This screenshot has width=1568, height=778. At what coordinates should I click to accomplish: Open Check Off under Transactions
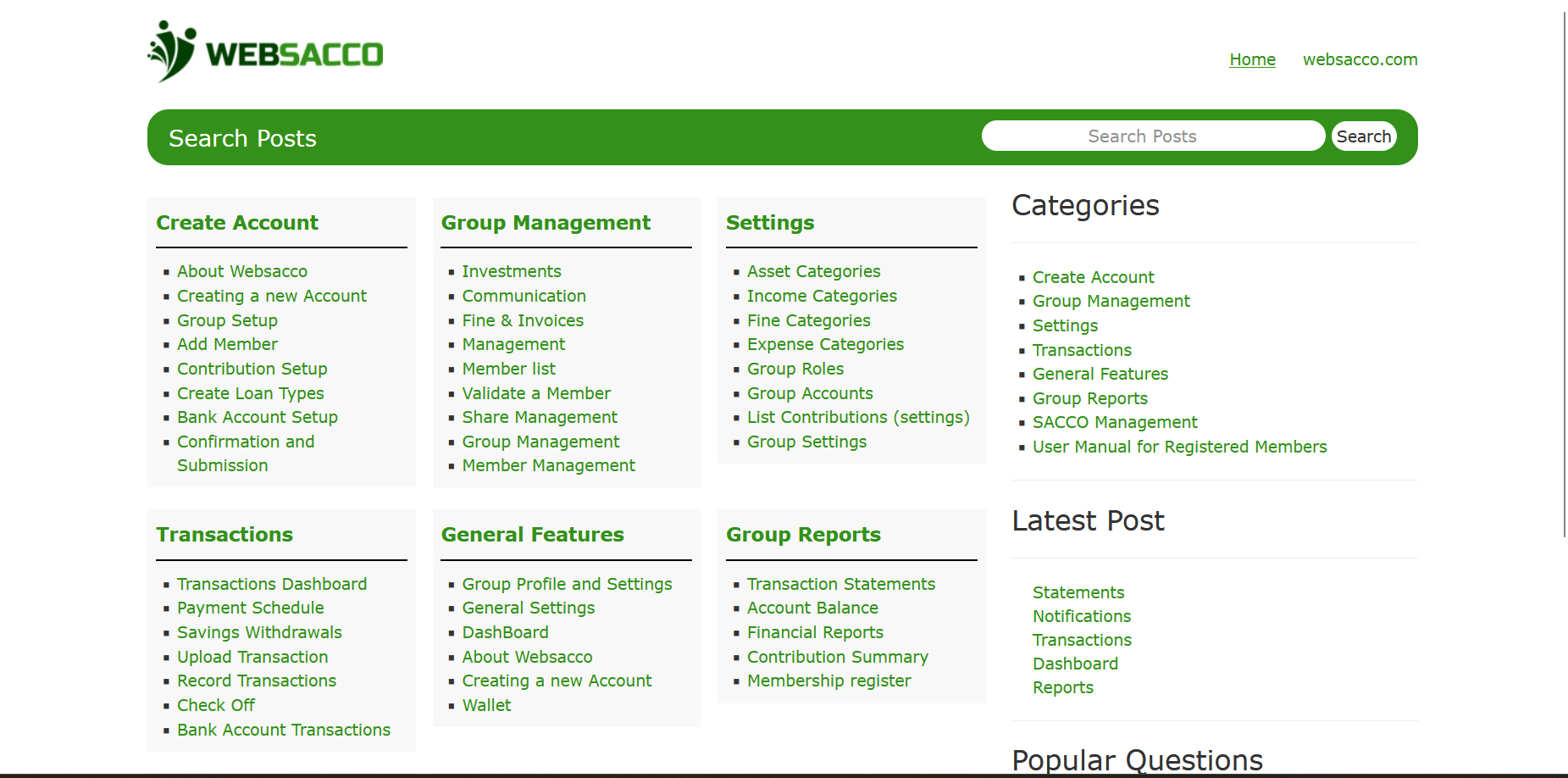(x=215, y=705)
